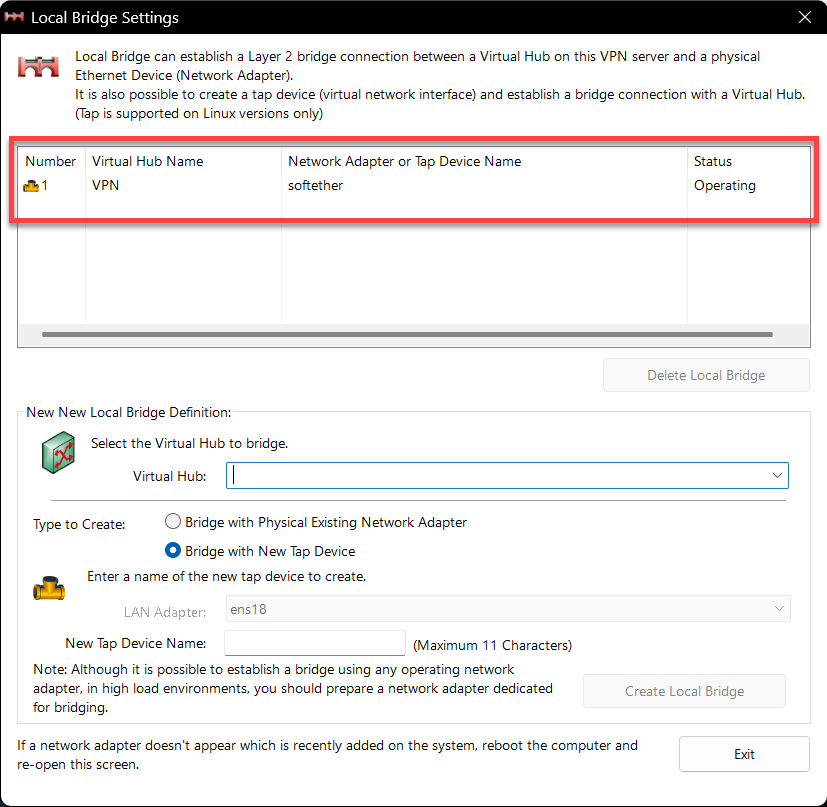The image size is (827, 807).
Task: Sort by the Number column header
Action: tap(51, 161)
